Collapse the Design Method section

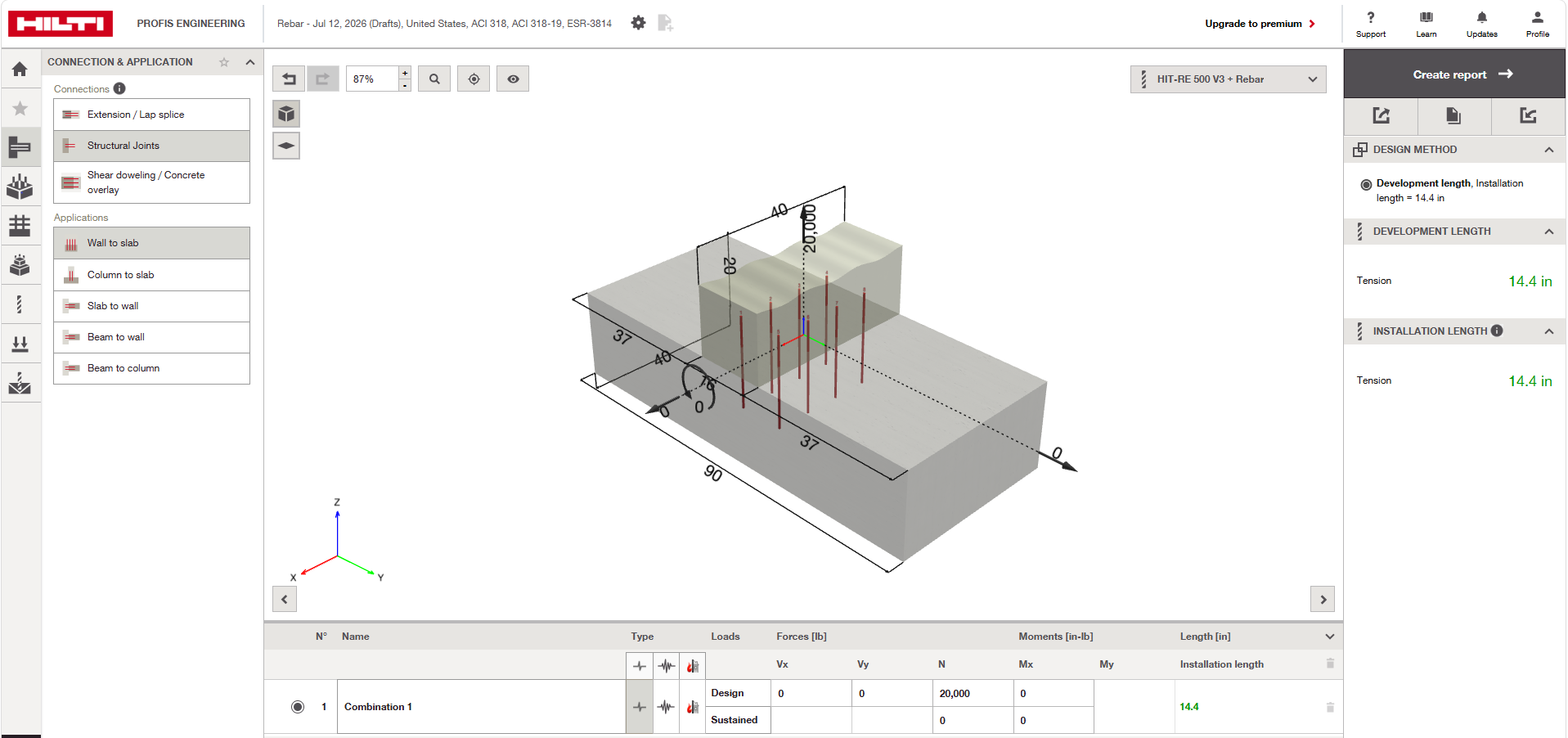tap(1549, 150)
